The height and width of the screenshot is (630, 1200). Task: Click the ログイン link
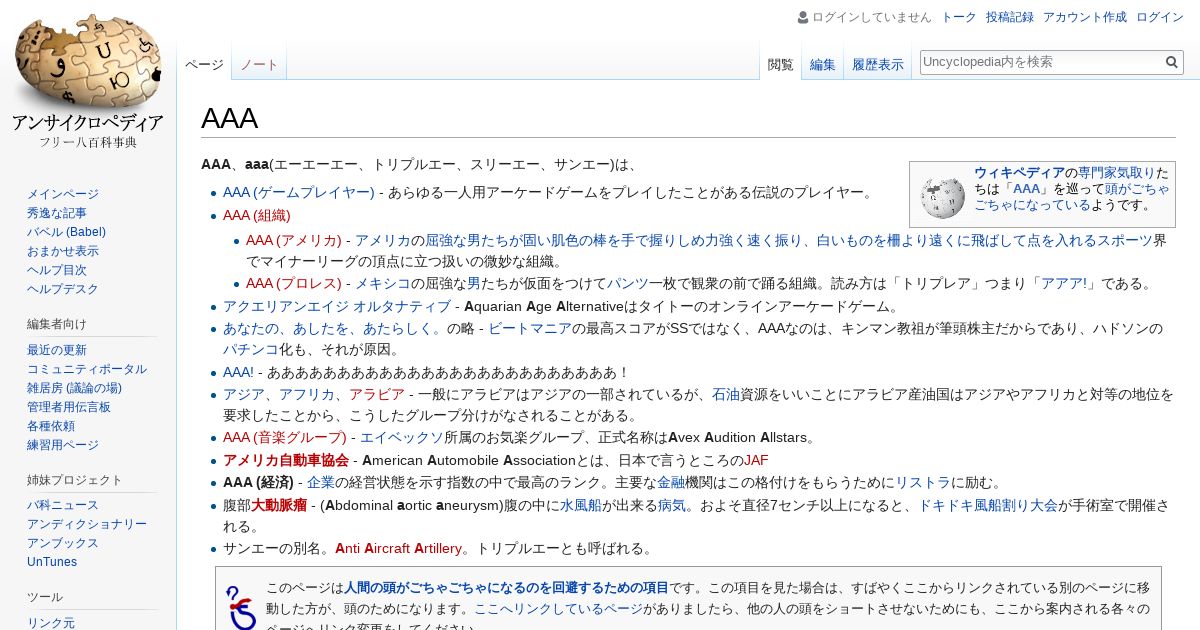click(1160, 17)
